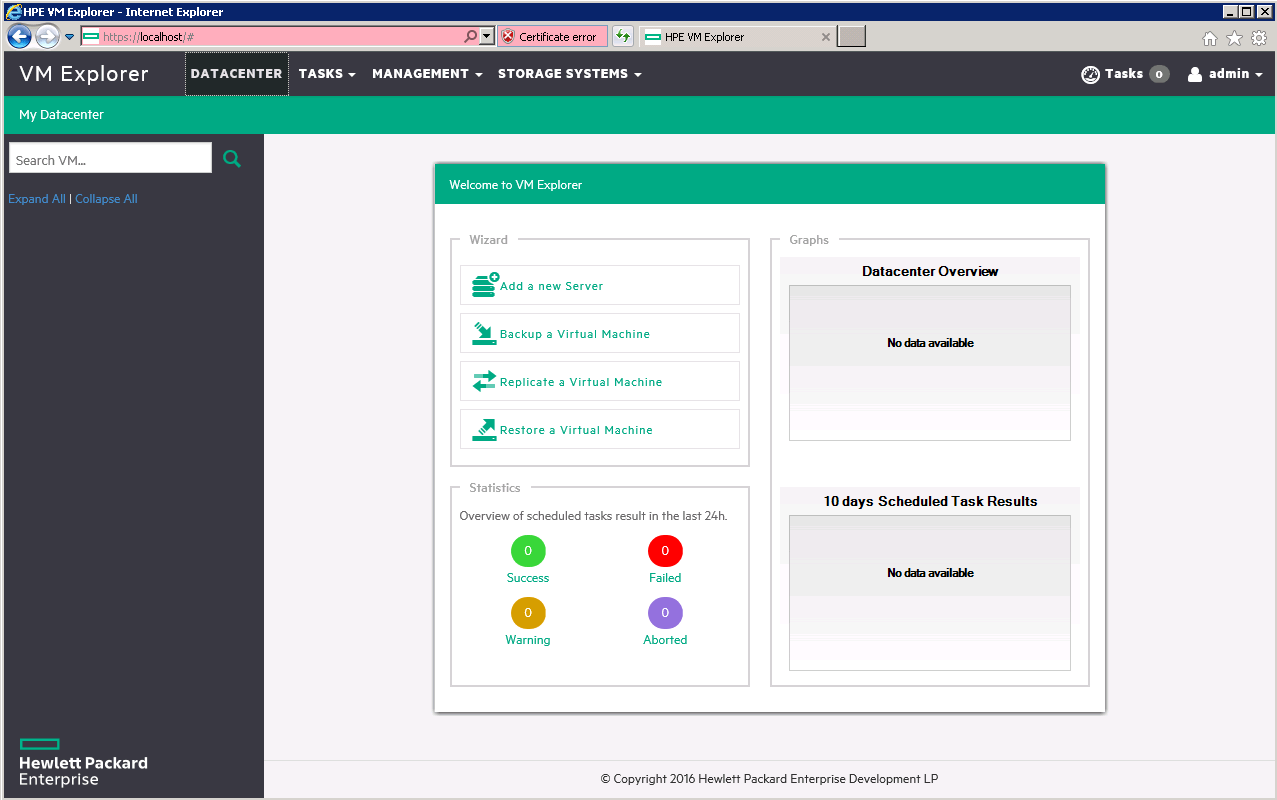Screen dimensions: 1277x800
Task: Click the yellow Warning count circle
Action: tap(528, 613)
